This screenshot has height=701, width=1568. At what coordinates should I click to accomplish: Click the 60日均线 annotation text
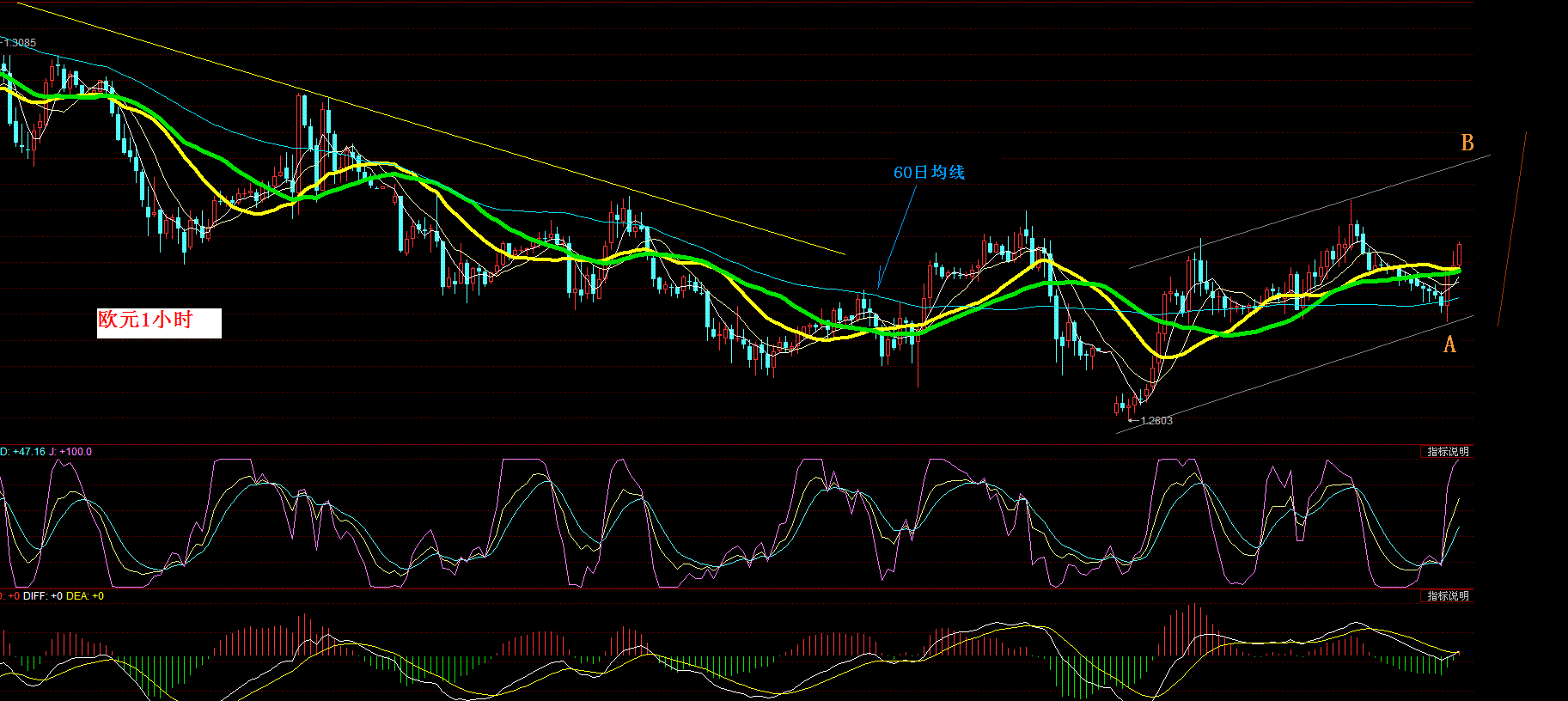tap(929, 173)
